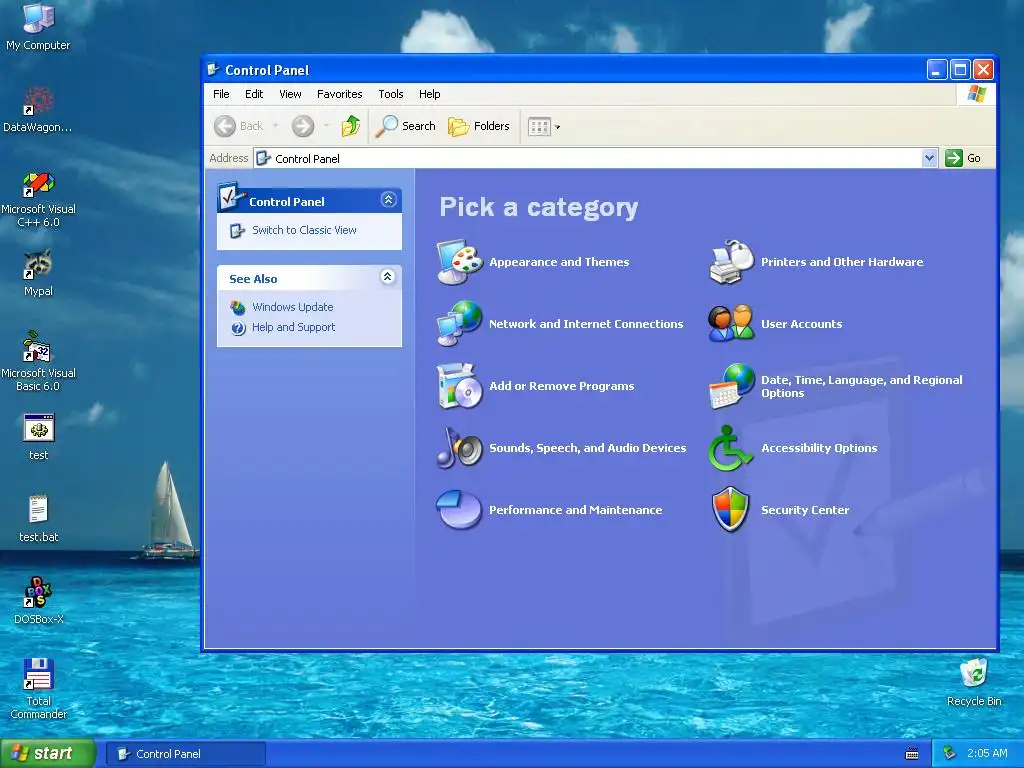1024x768 pixels.
Task: Click the Appearance and Themes text link
Action: click(559, 262)
